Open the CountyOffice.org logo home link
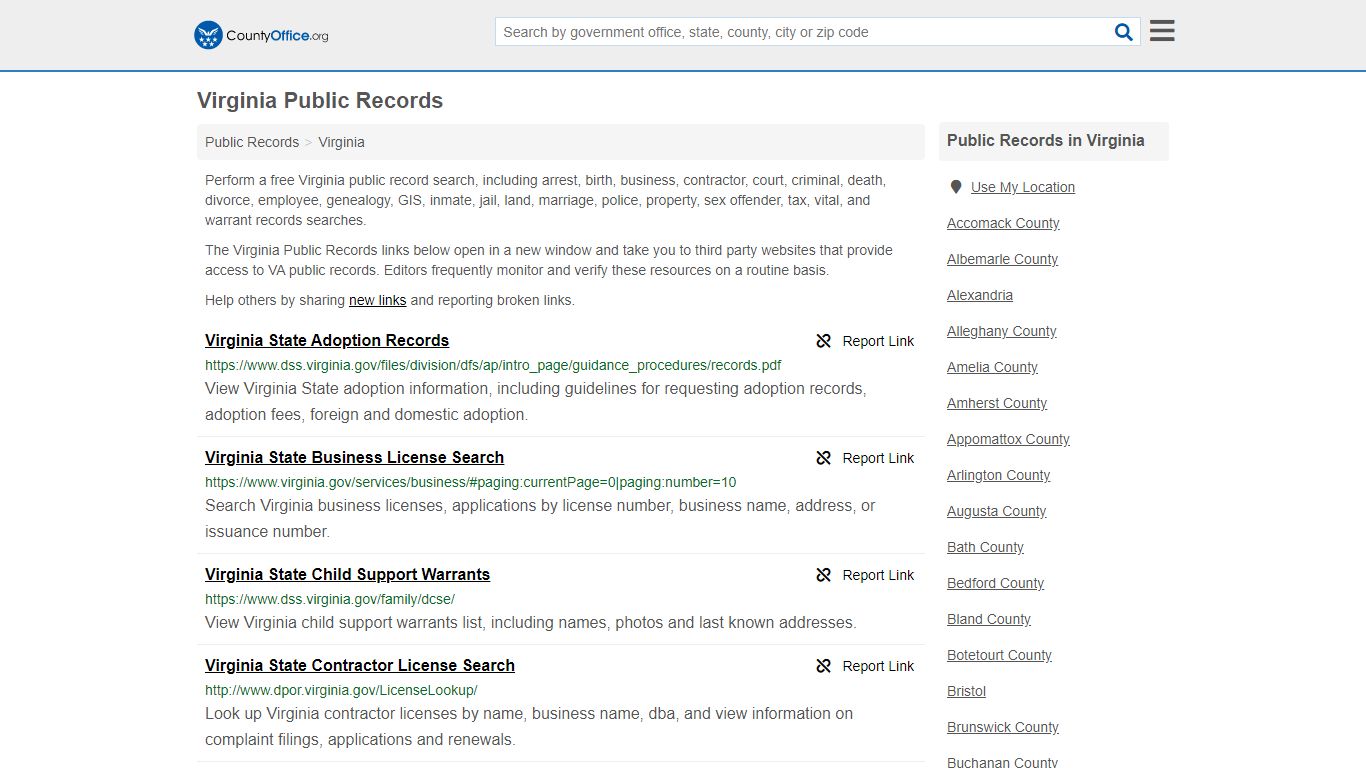 [x=261, y=35]
